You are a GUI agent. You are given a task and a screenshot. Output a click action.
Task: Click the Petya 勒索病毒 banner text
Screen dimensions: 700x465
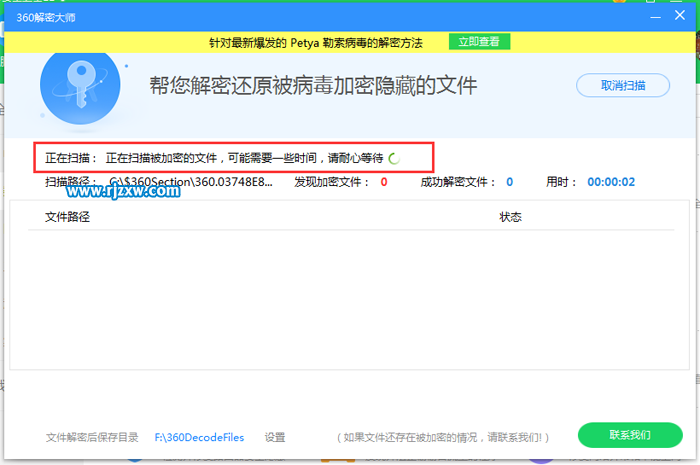point(316,43)
